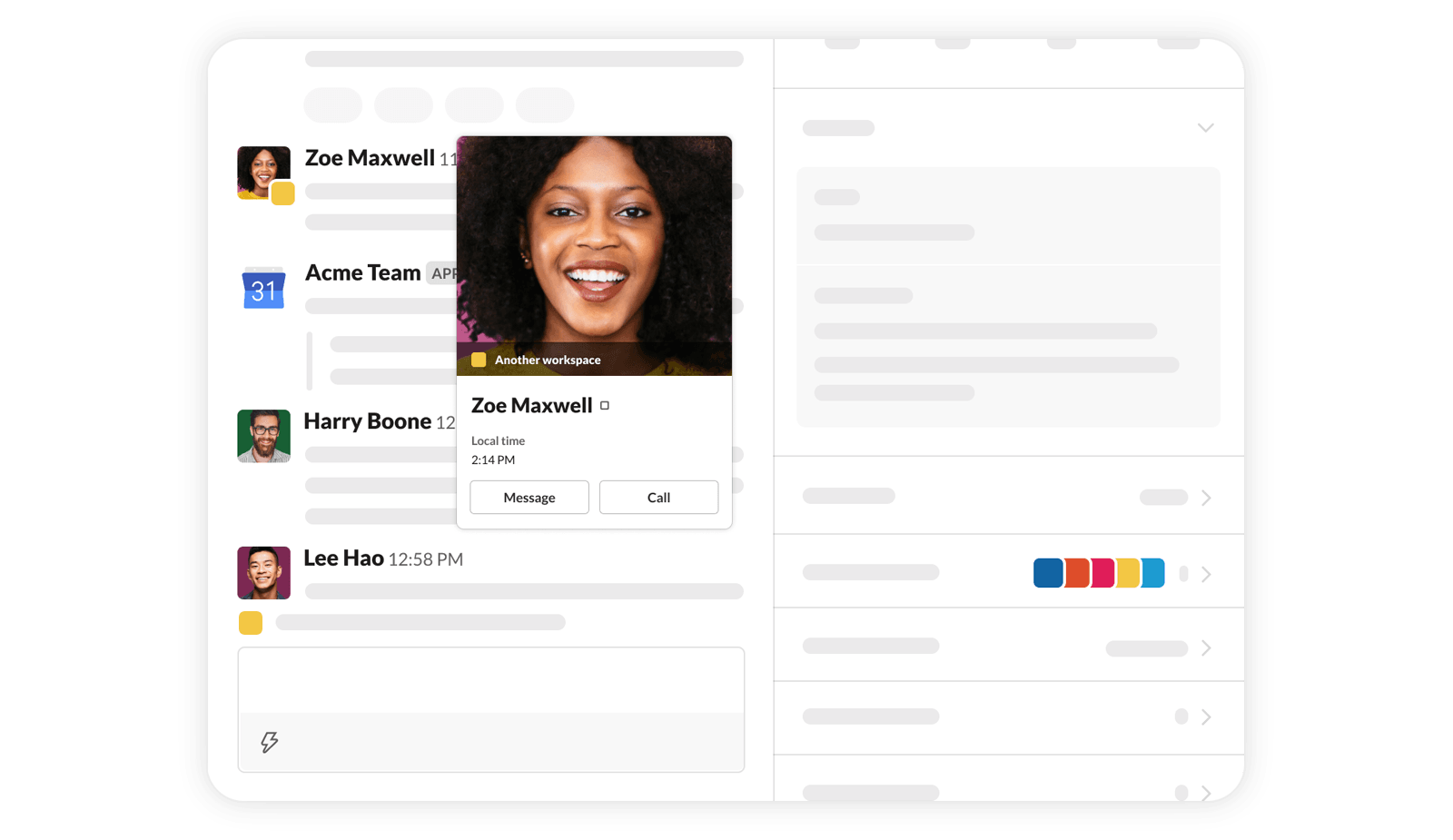
Task: Click the yellow workspace icon beside "Another workspace"
Action: (x=479, y=360)
